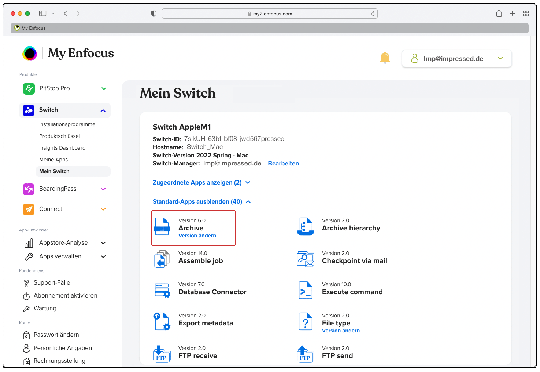
Task: Collapse Standard-Apps ausblenden (40)
Action: coord(202,202)
